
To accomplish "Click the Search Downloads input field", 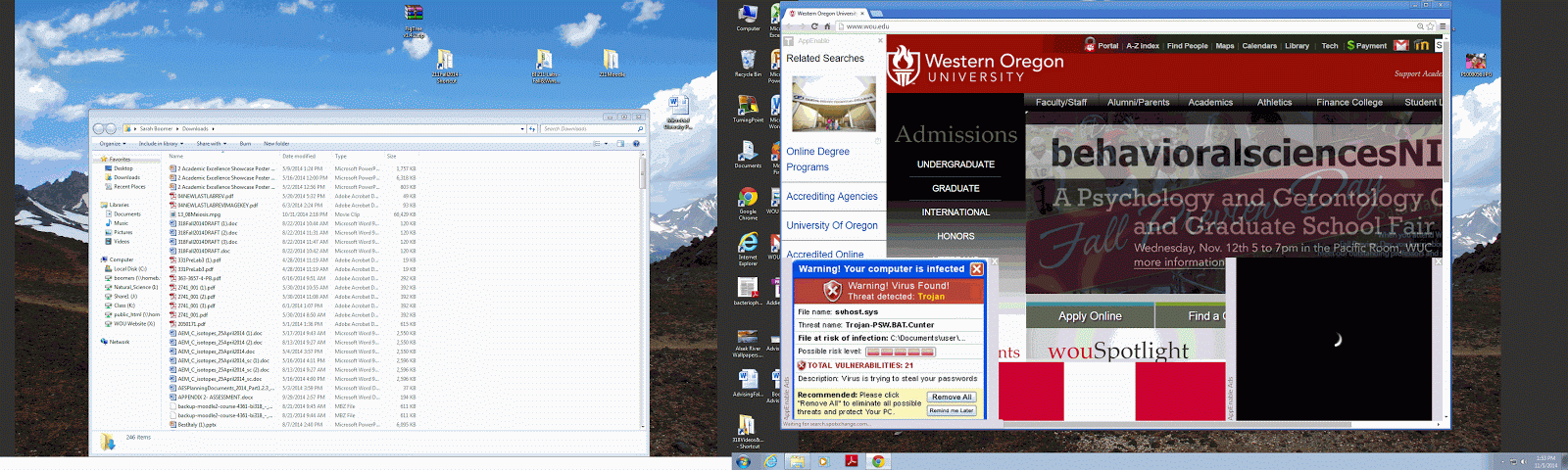I will tap(592, 128).
